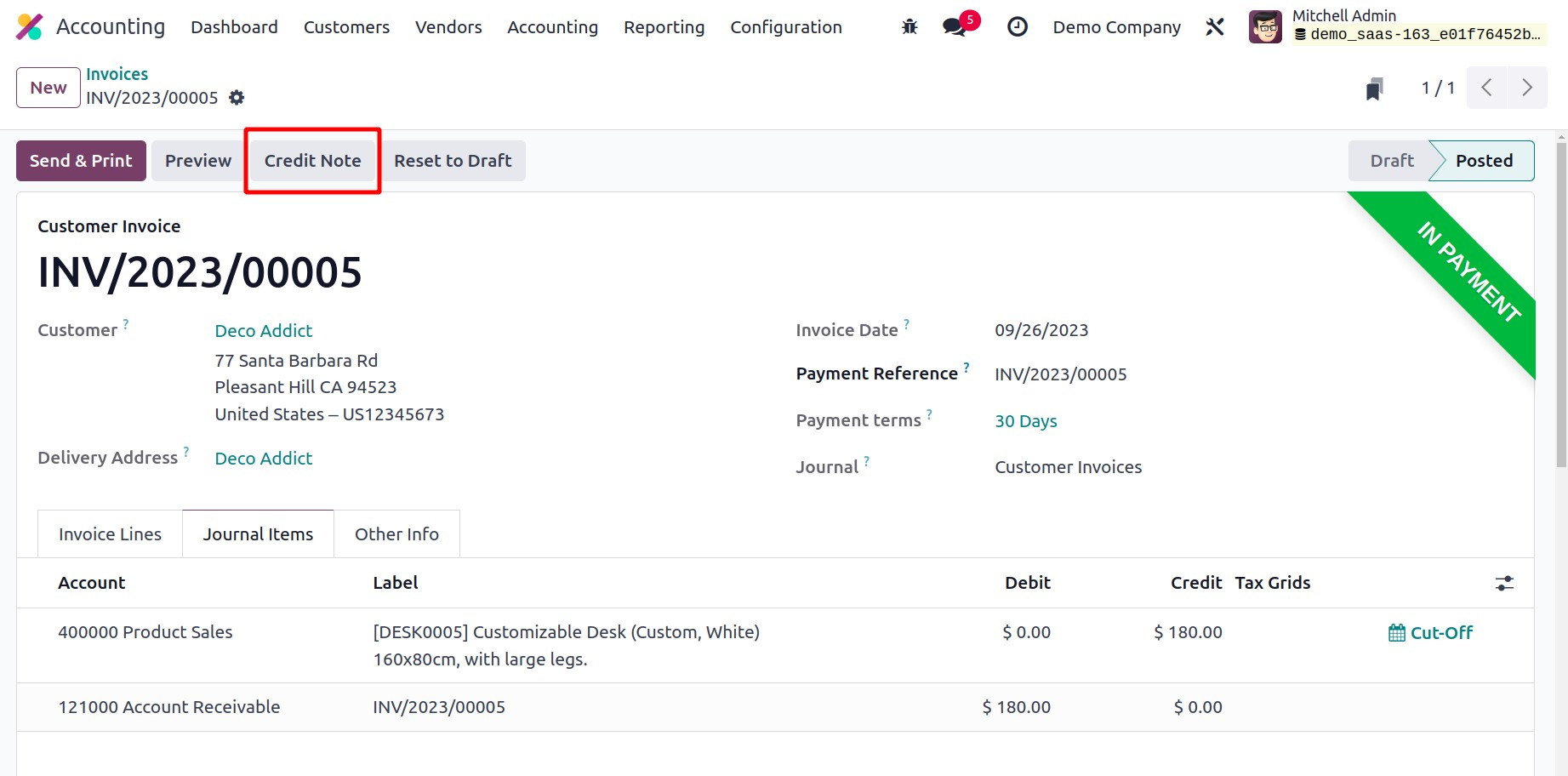
Task: Open the Cut-Off calendar link
Action: (1430, 632)
